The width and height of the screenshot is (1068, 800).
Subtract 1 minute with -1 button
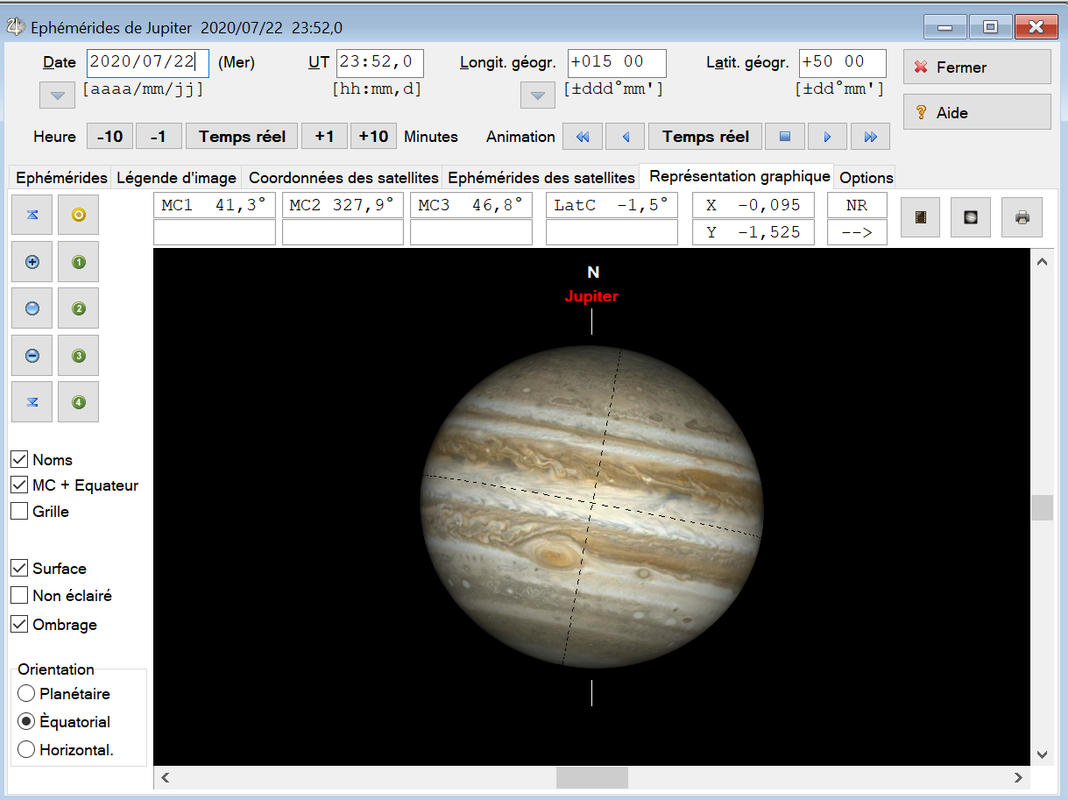[159, 137]
